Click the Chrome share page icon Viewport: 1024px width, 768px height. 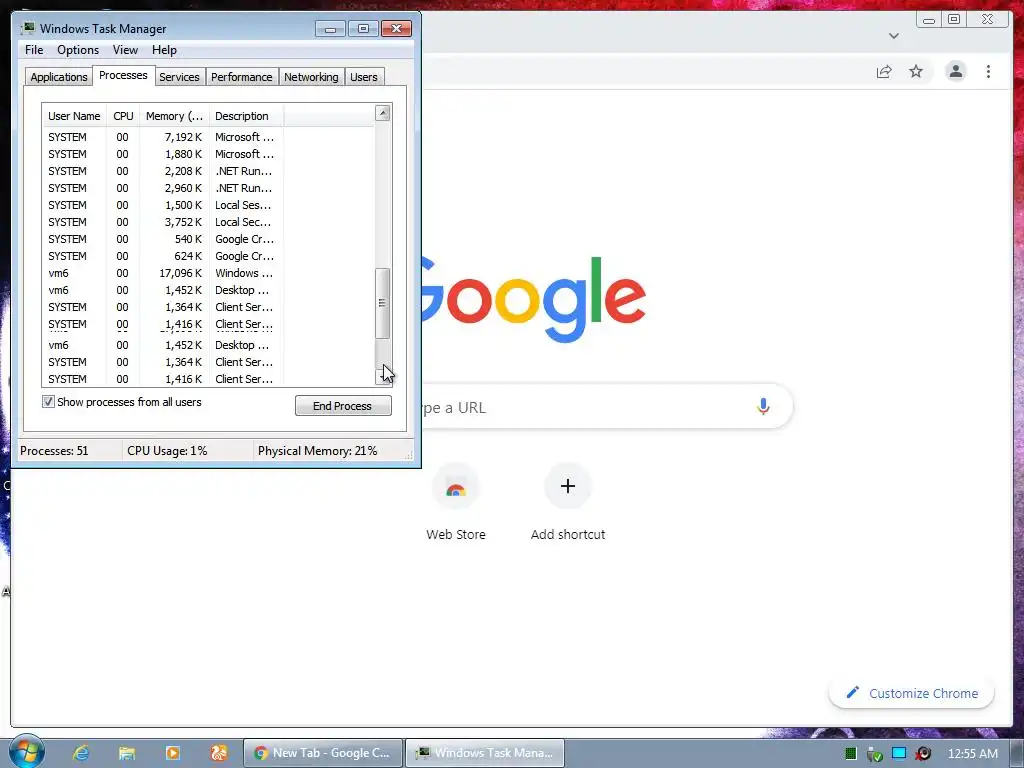point(884,72)
